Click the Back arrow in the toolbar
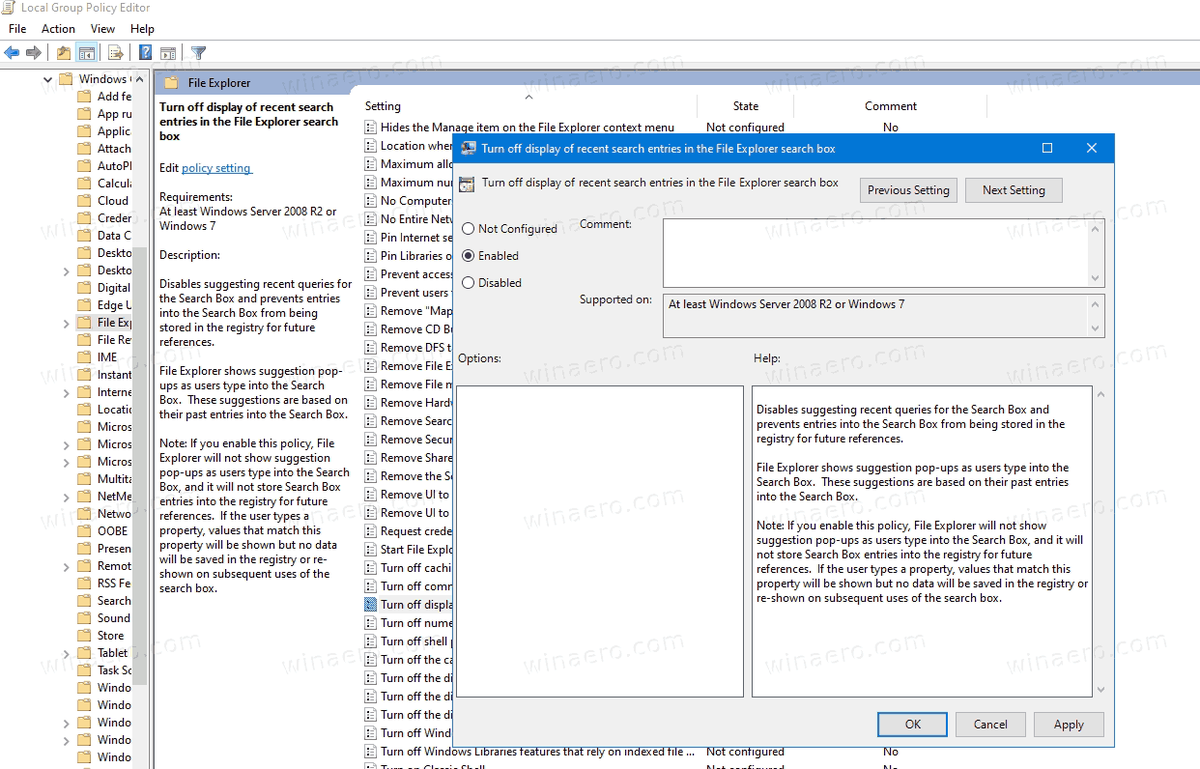This screenshot has height=769, width=1200. pyautogui.click(x=12, y=53)
